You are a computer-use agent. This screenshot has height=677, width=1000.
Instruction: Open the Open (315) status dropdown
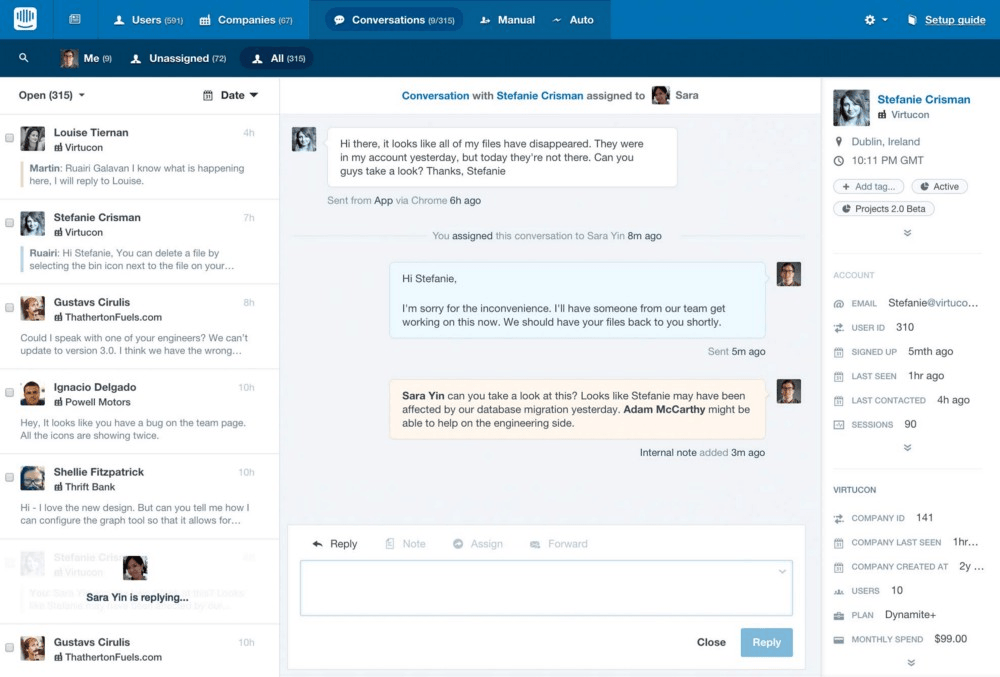click(x=52, y=95)
